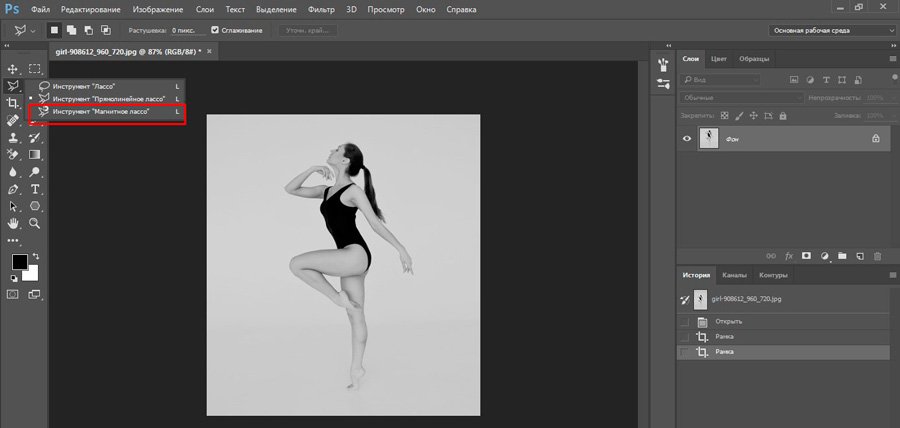Select the Horizontal Type tool
This screenshot has height=428, width=900.
pyautogui.click(x=35, y=189)
